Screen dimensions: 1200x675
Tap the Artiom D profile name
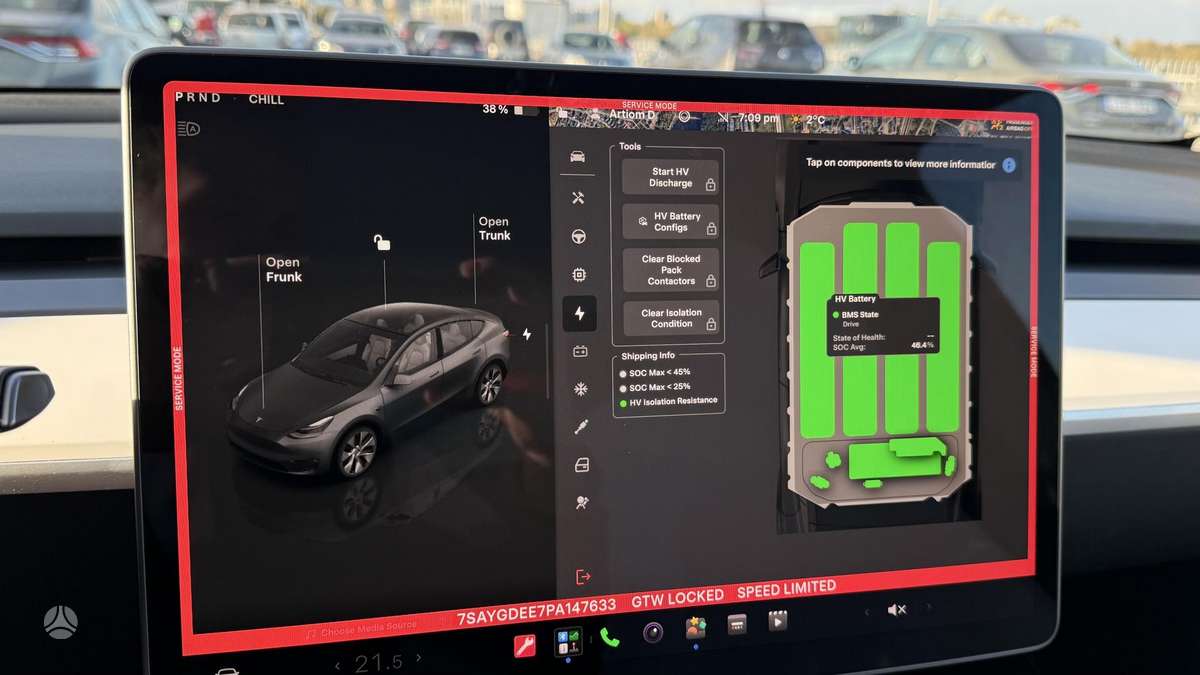pos(634,114)
